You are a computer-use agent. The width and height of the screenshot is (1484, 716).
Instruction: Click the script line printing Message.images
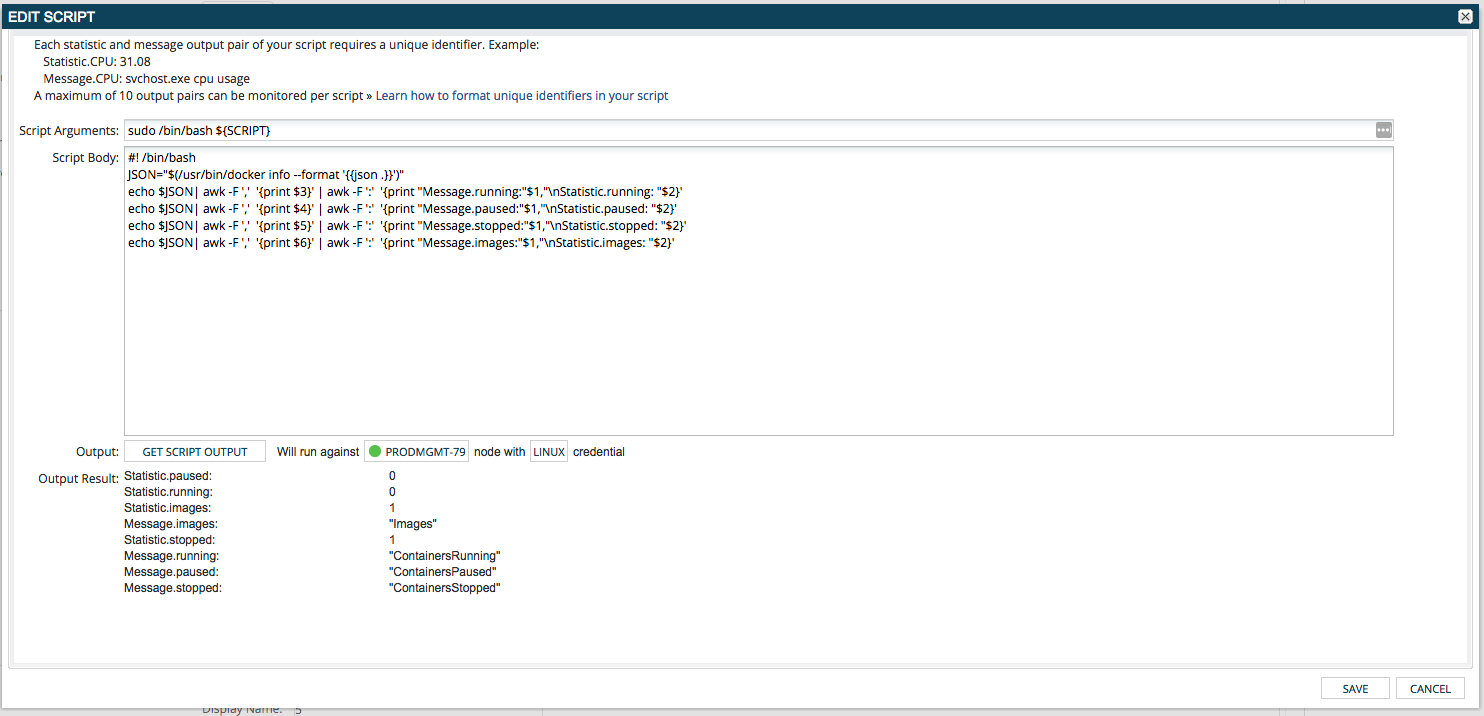[402, 242]
